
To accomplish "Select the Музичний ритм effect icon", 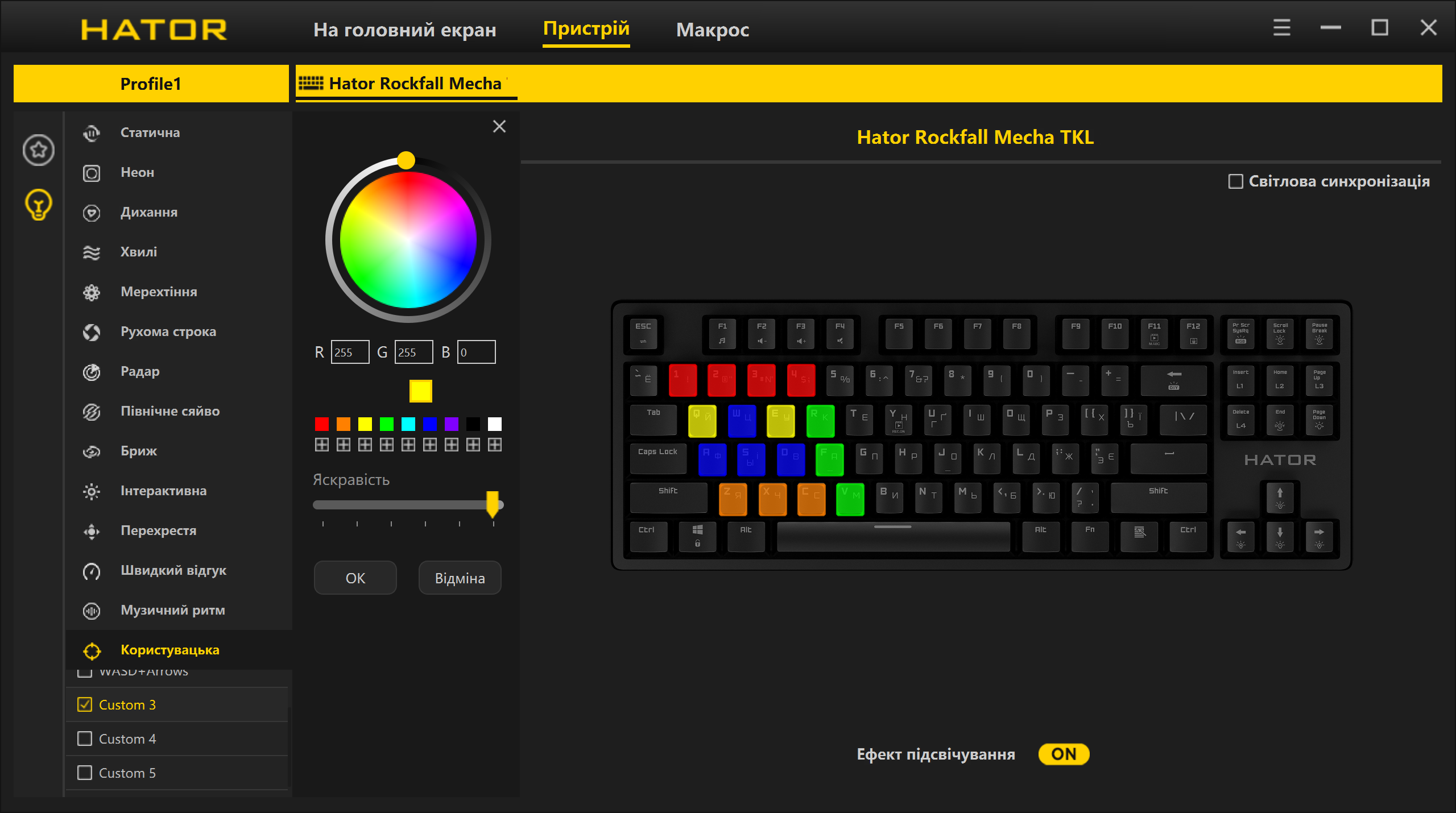I will point(92,611).
